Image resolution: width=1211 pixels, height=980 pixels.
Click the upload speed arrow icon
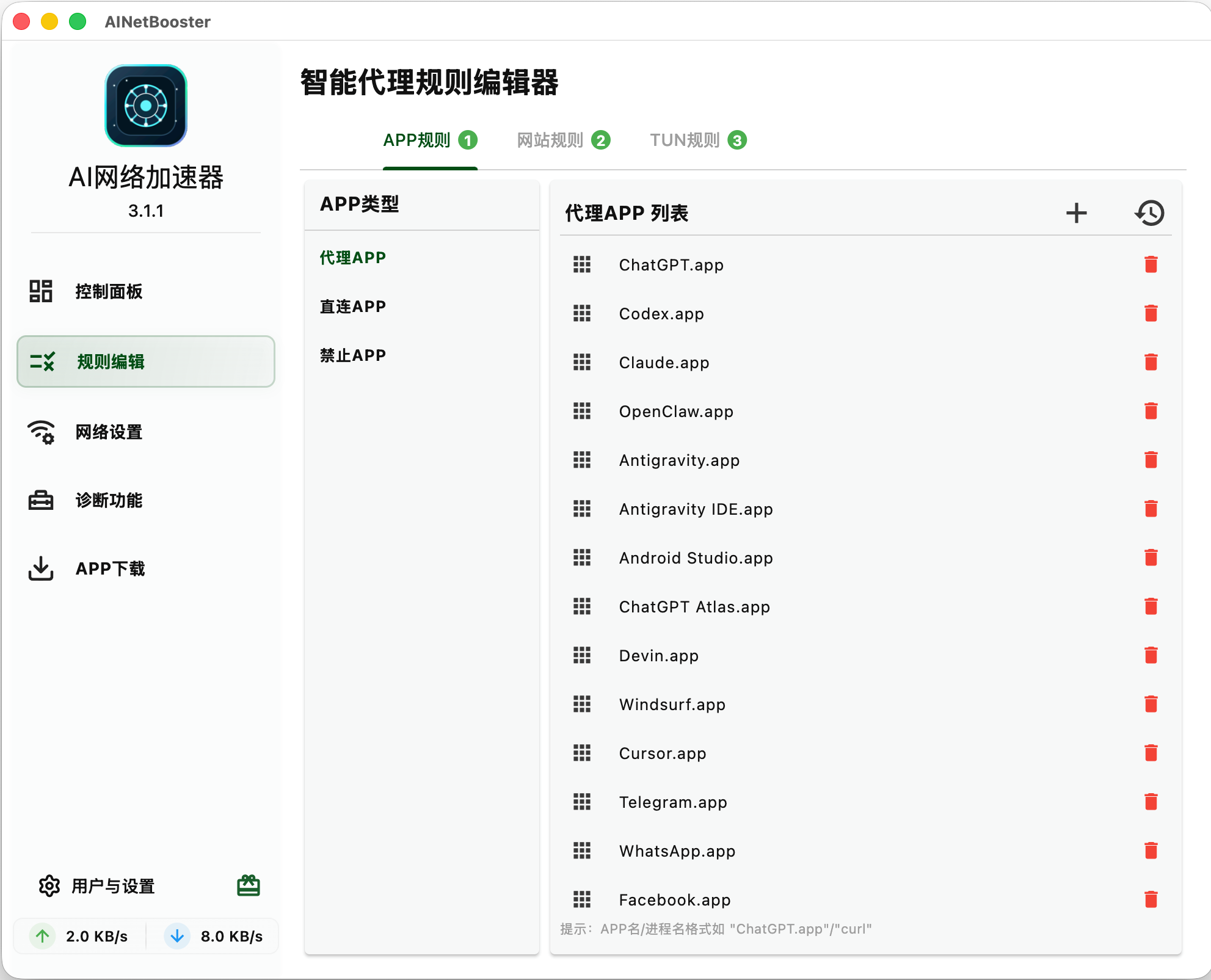click(42, 935)
